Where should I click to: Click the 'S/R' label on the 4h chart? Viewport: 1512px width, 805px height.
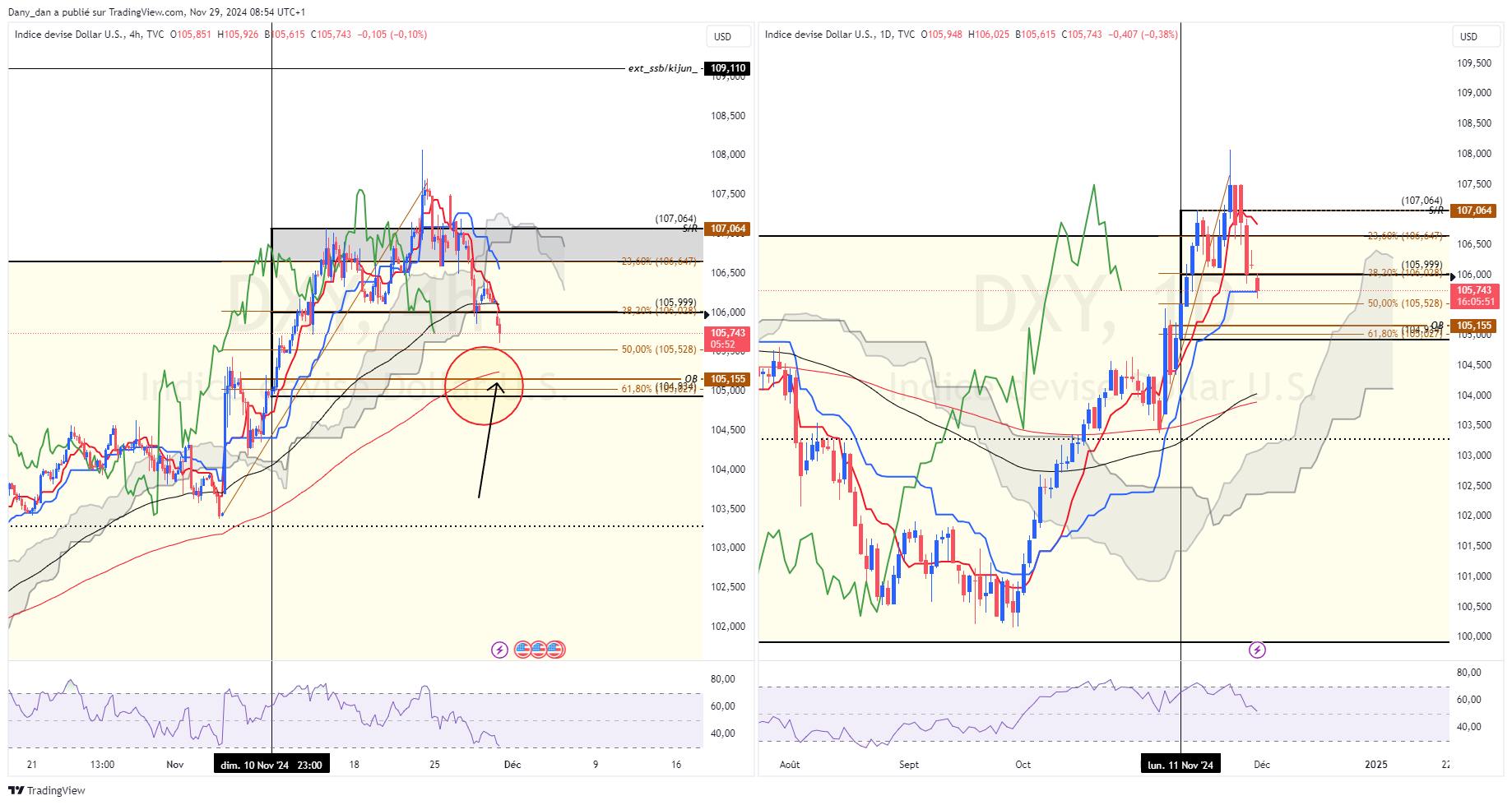(689, 229)
